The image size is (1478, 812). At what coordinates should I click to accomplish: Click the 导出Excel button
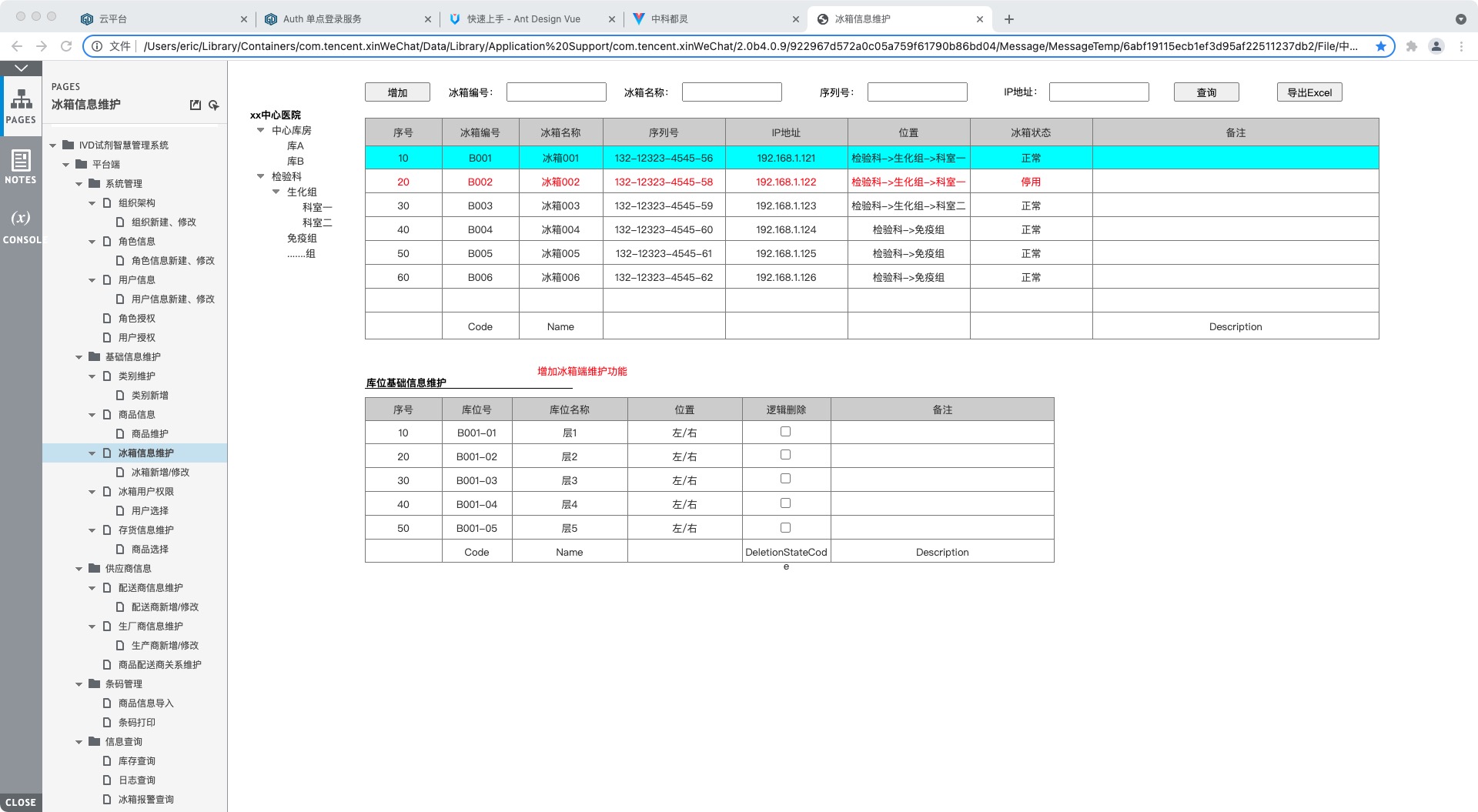[x=1309, y=92]
